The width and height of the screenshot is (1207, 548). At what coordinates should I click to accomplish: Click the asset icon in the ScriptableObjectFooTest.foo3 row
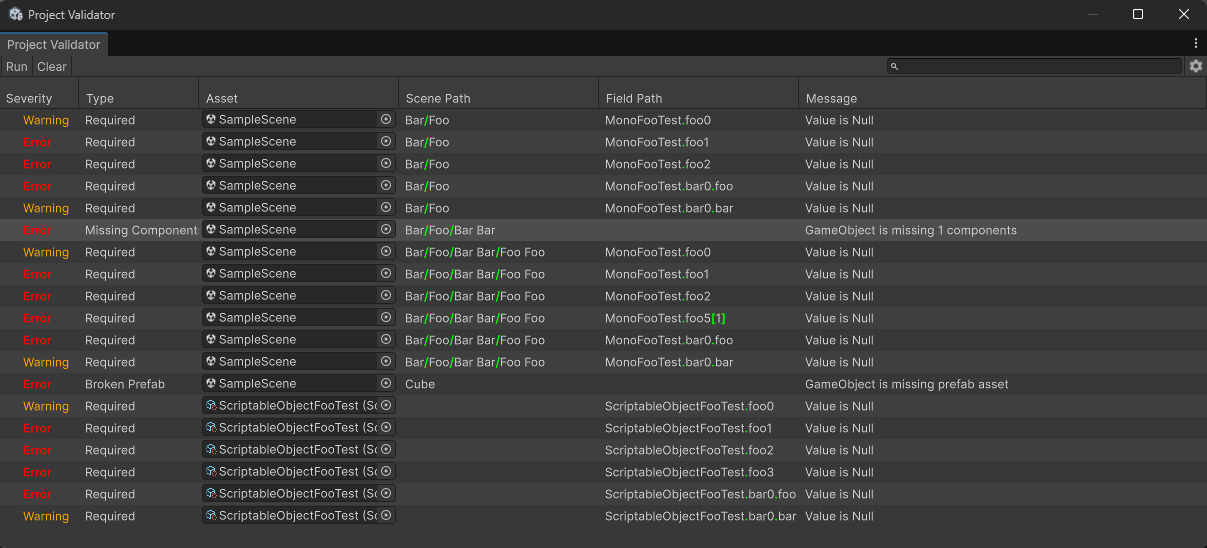[211, 471]
